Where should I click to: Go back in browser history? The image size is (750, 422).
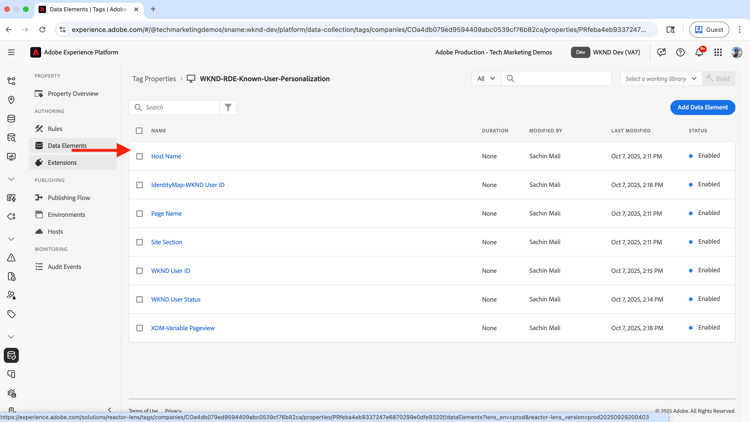(x=9, y=30)
